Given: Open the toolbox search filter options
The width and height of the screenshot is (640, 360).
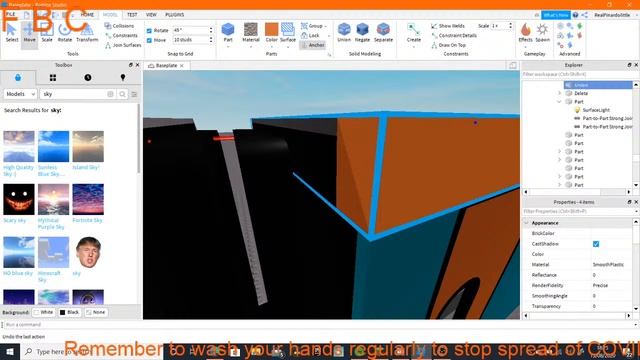Looking at the screenshot, I should click(x=134, y=94).
